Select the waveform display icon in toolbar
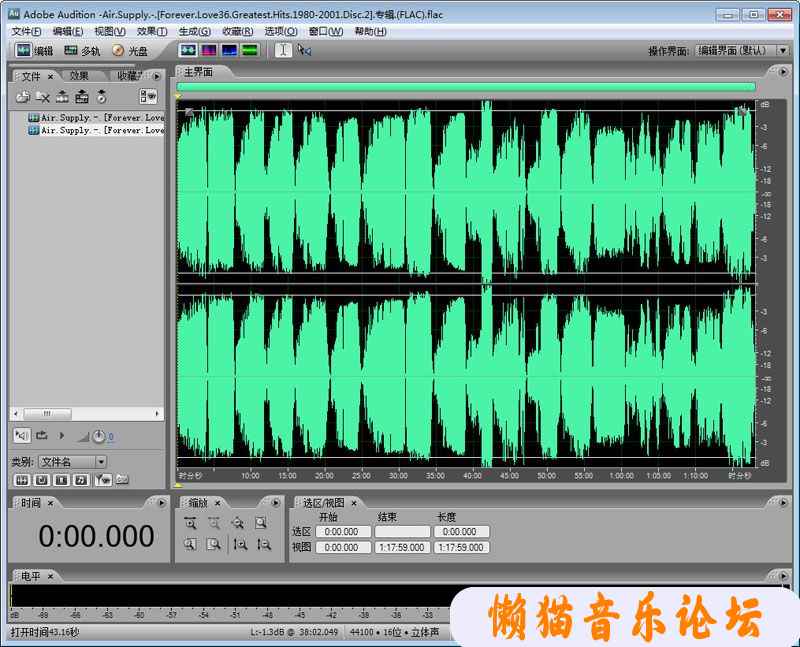The height and width of the screenshot is (647, 800). pyautogui.click(x=188, y=50)
